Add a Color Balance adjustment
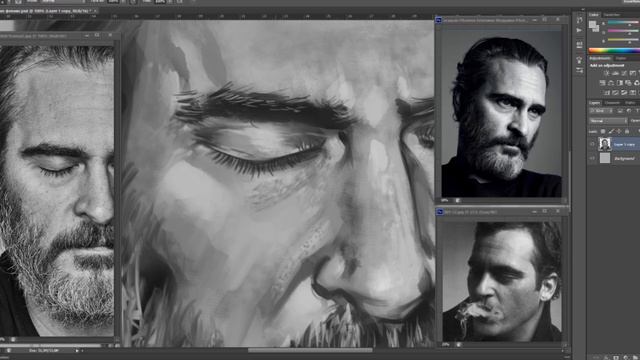The width and height of the screenshot is (640, 360). [611, 83]
